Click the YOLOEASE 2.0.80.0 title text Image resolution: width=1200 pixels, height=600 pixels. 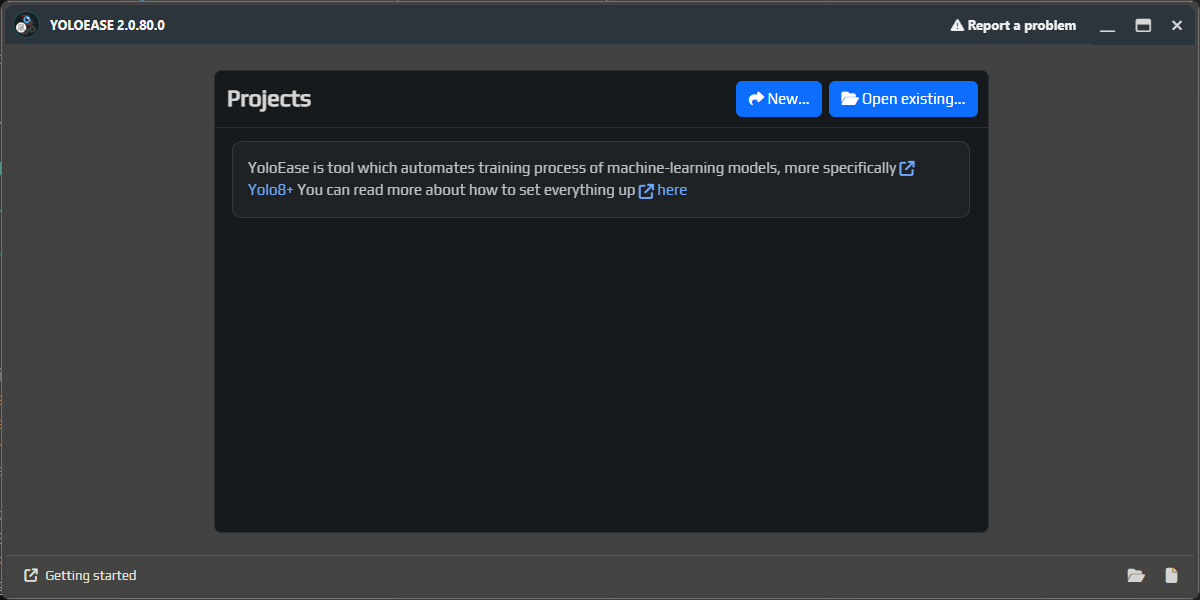point(107,25)
